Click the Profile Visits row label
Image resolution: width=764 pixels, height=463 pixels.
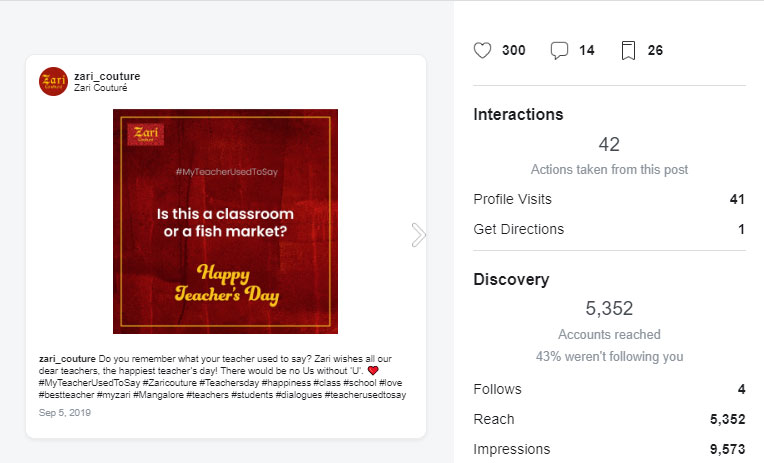pos(513,199)
